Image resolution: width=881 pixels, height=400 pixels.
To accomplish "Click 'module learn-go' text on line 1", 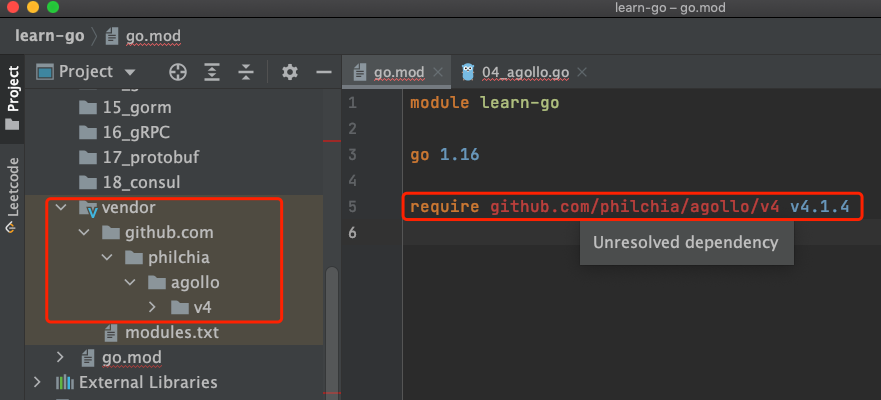I will 484,103.
